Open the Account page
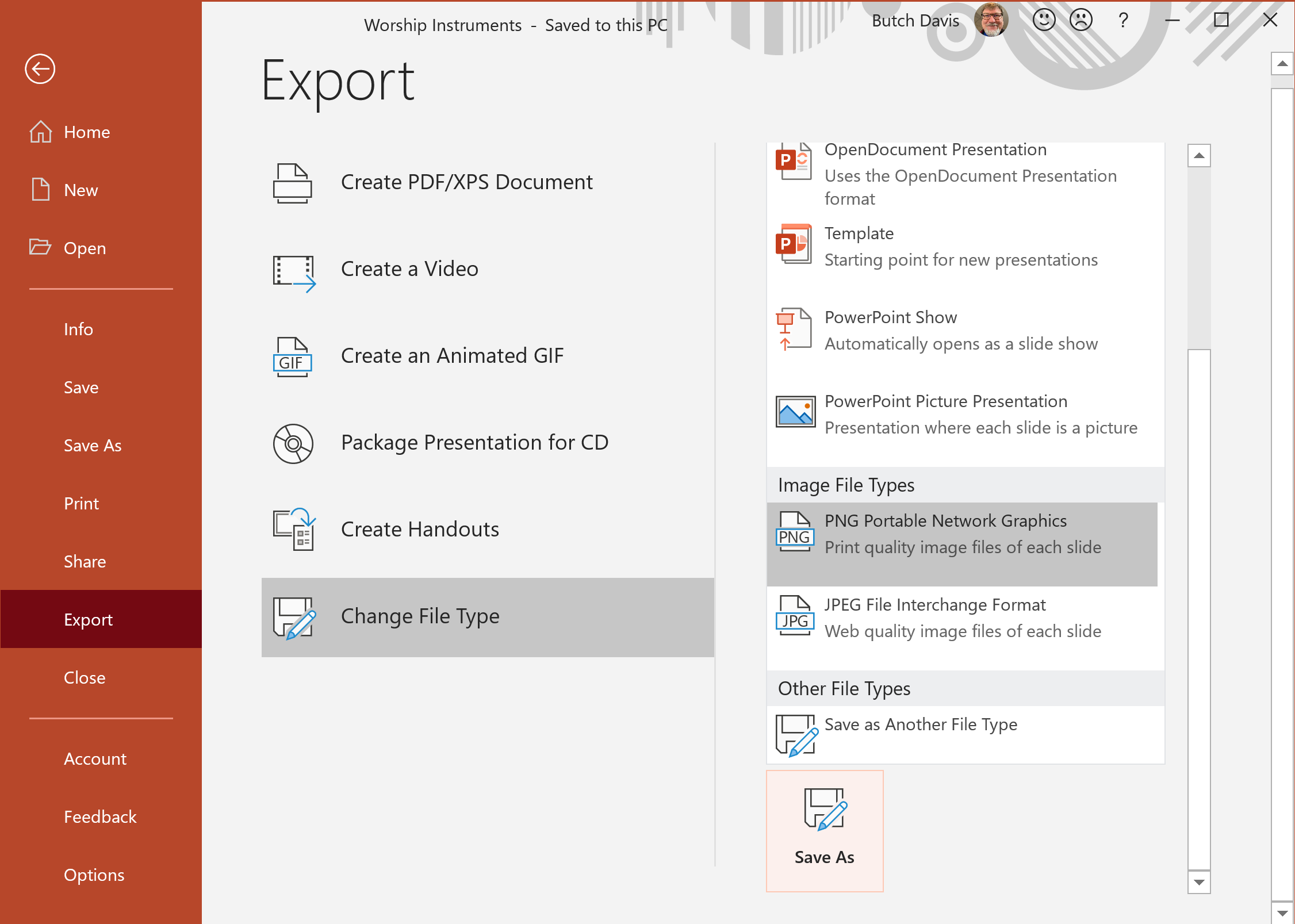Screen dimensions: 1295x924 pyautogui.click(x=101, y=759)
